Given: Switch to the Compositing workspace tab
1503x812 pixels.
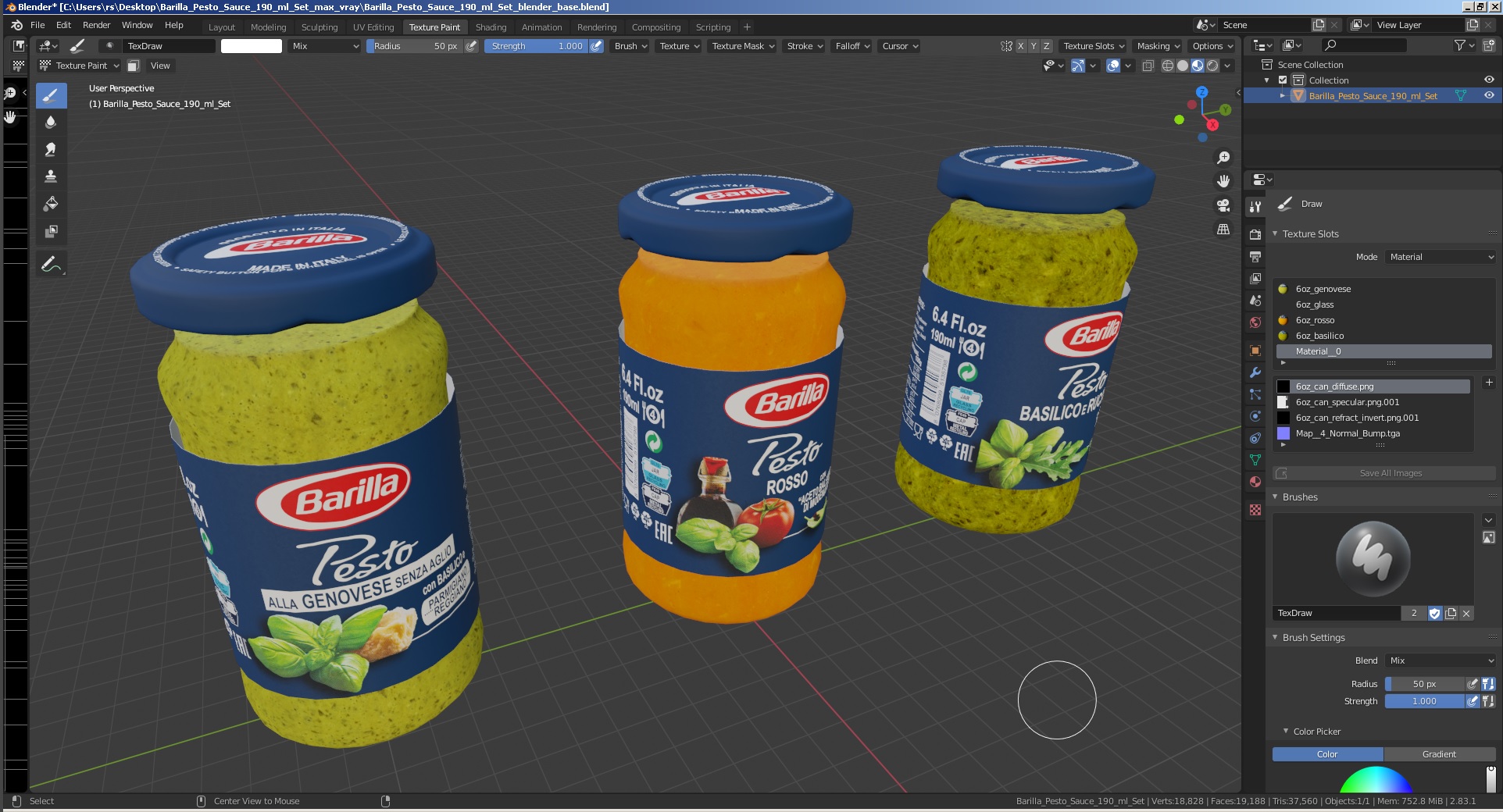Looking at the screenshot, I should click(x=656, y=27).
